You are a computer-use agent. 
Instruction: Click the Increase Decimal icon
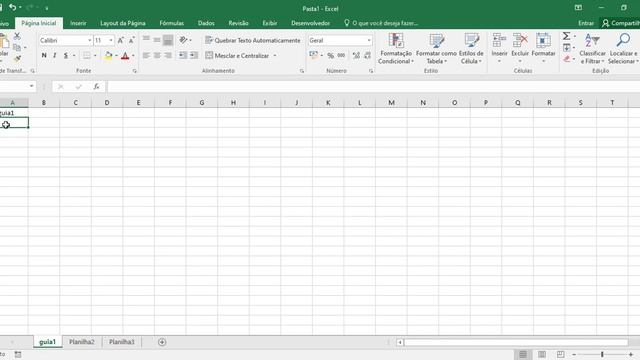coord(356,56)
